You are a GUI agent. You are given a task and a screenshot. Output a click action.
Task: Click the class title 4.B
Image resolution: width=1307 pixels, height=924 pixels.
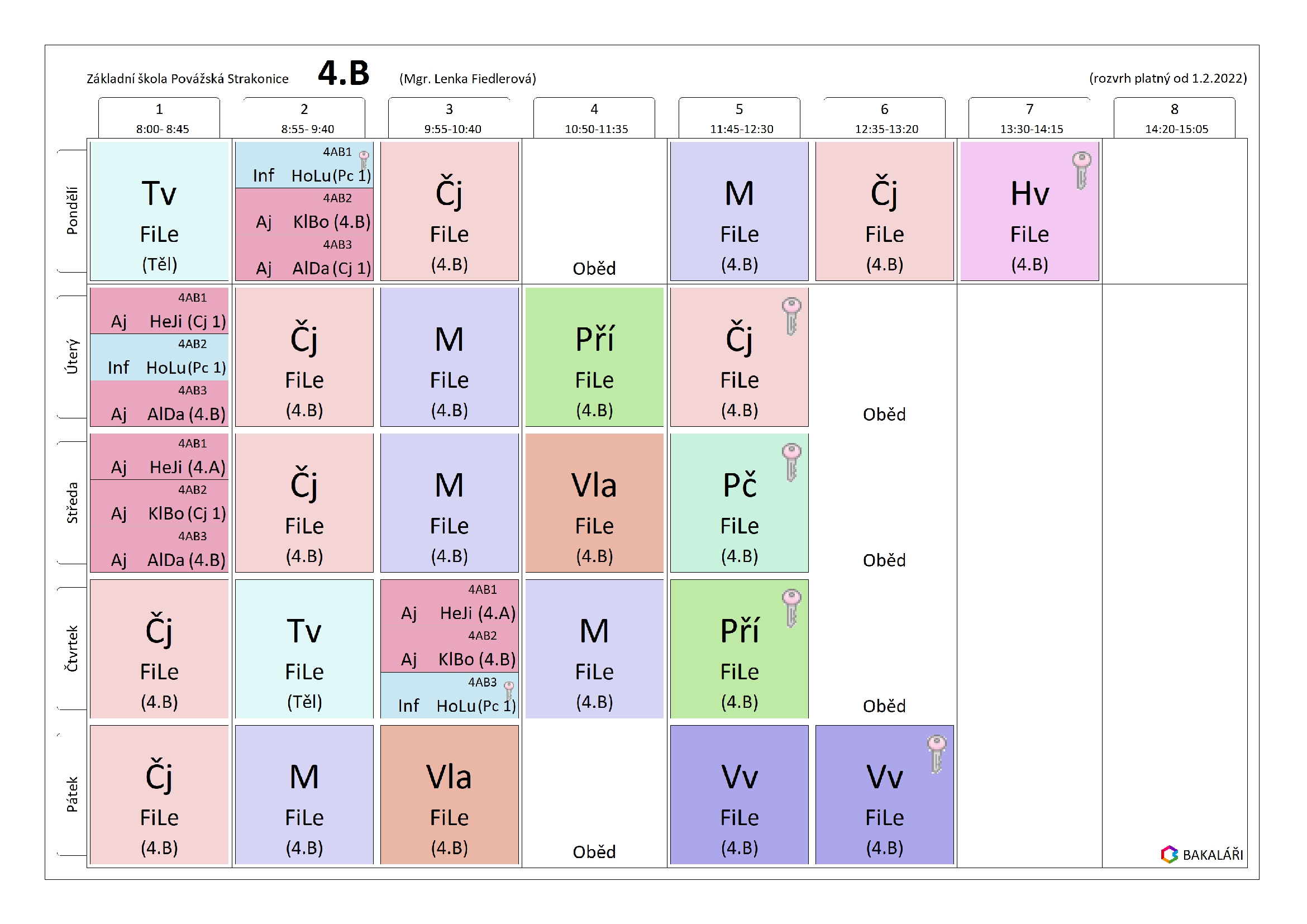pyautogui.click(x=344, y=73)
